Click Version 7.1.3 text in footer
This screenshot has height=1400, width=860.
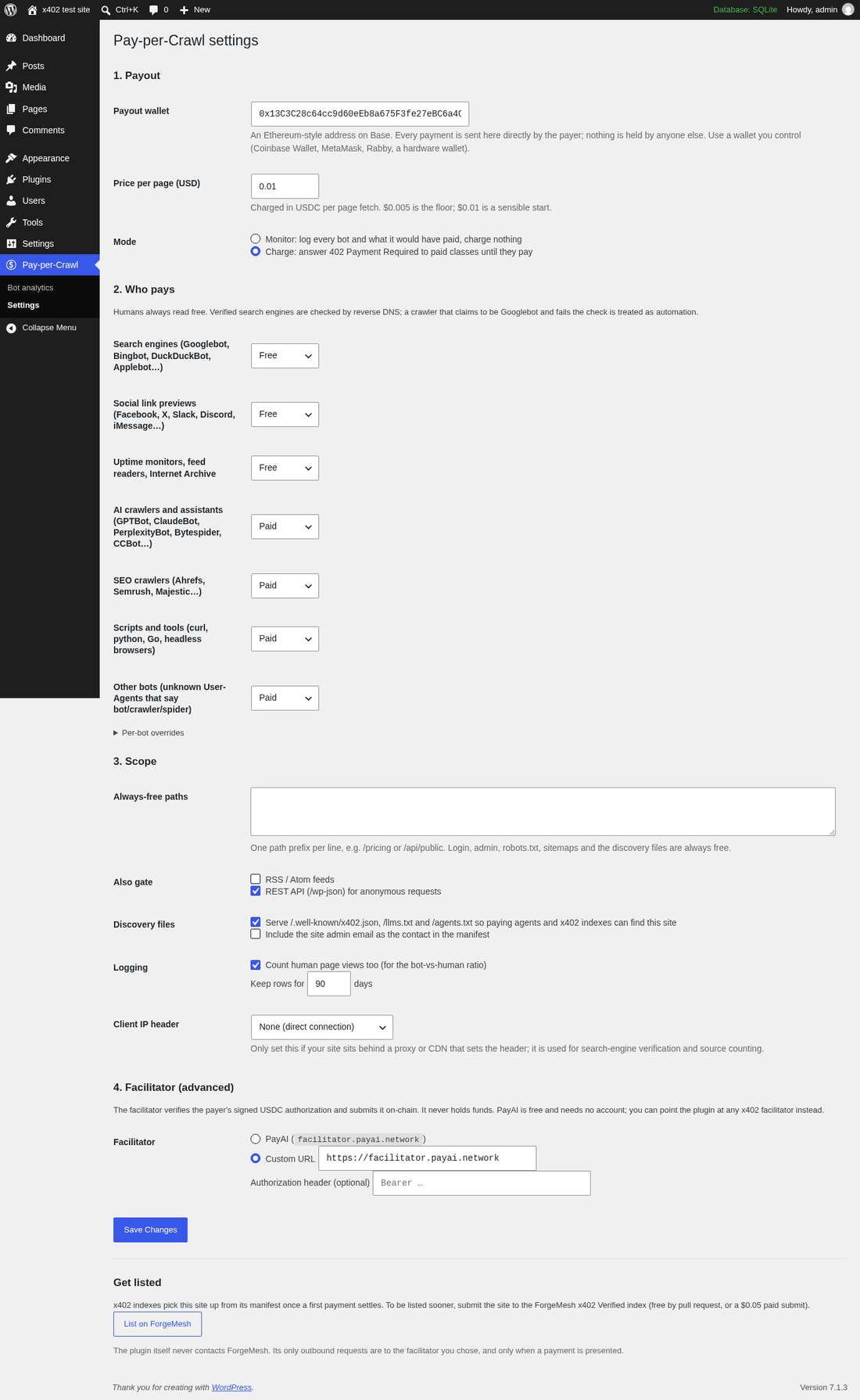click(823, 1387)
